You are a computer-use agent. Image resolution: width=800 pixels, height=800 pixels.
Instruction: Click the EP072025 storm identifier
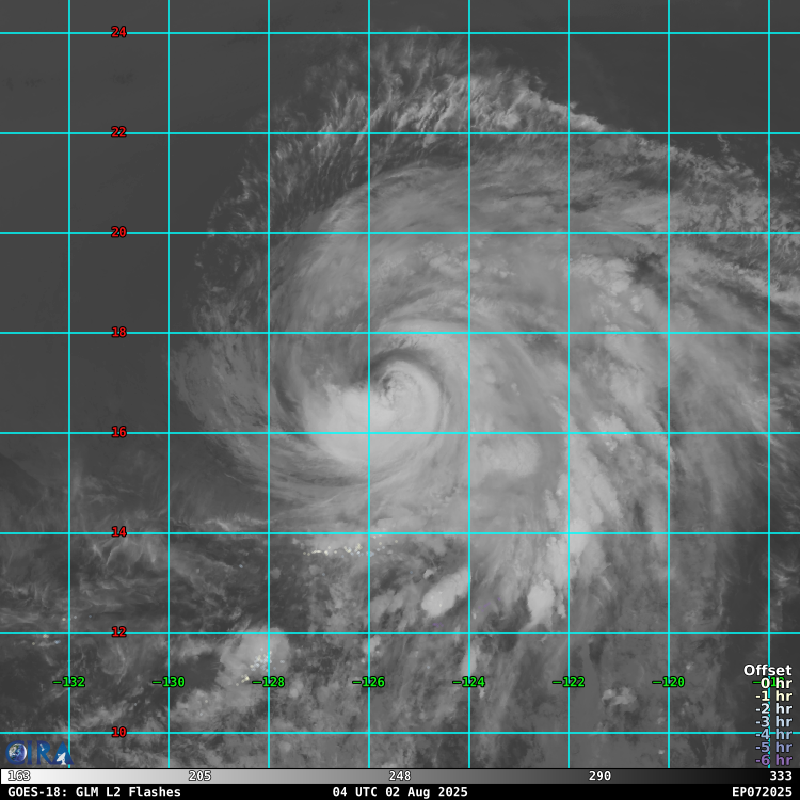pyautogui.click(x=761, y=792)
